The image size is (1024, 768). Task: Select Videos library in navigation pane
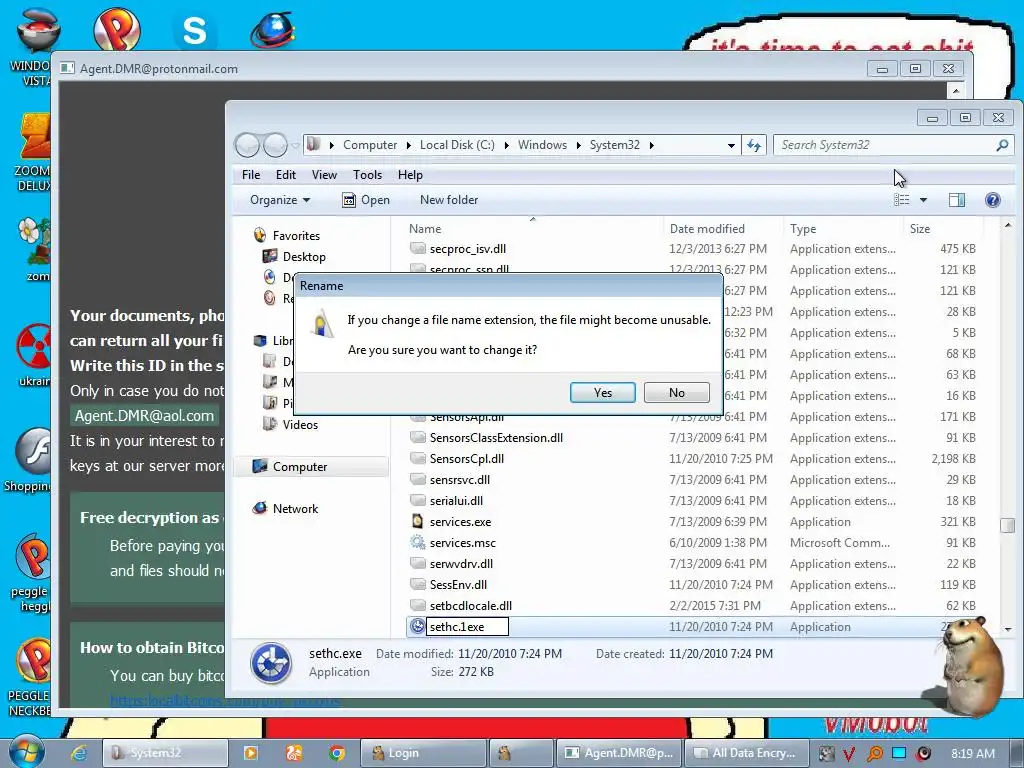click(300, 424)
